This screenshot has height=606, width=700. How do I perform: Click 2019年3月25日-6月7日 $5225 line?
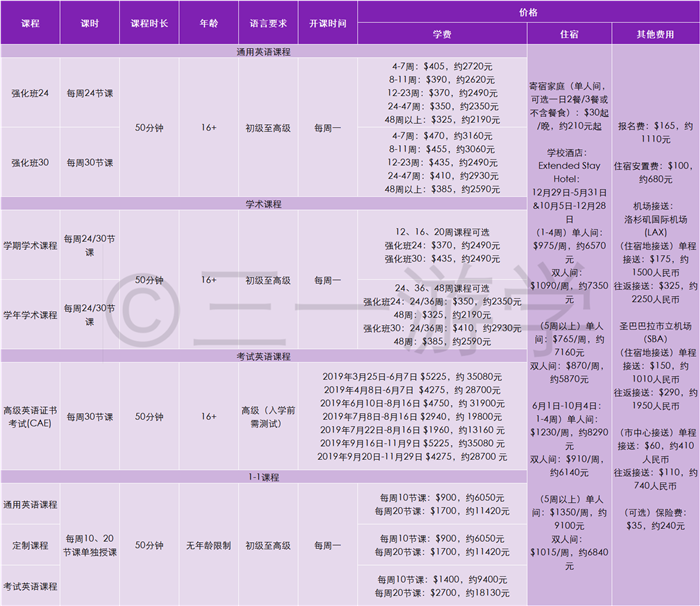click(412, 377)
